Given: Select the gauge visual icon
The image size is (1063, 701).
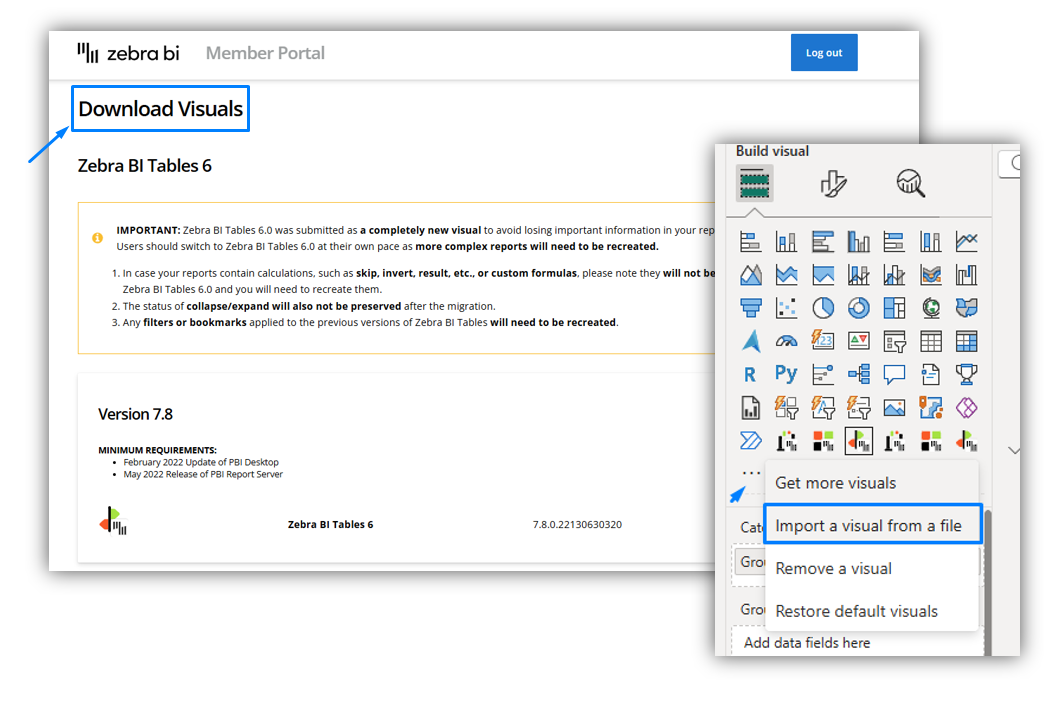Looking at the screenshot, I should pyautogui.click(x=786, y=341).
